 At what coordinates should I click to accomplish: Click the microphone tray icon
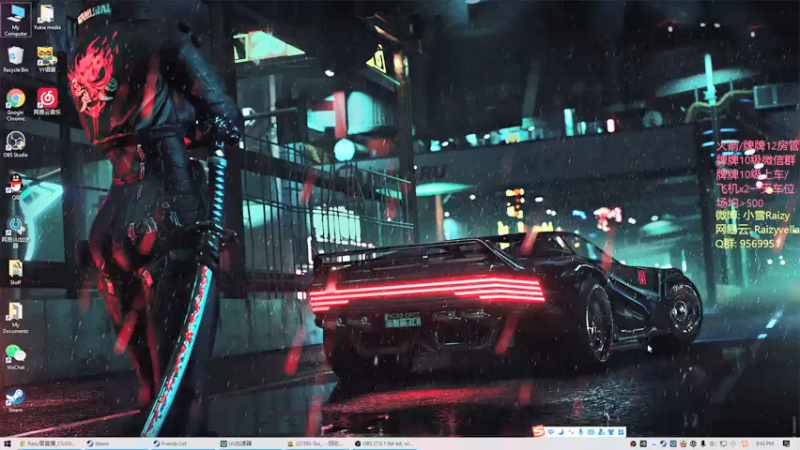pyautogui.click(x=703, y=444)
